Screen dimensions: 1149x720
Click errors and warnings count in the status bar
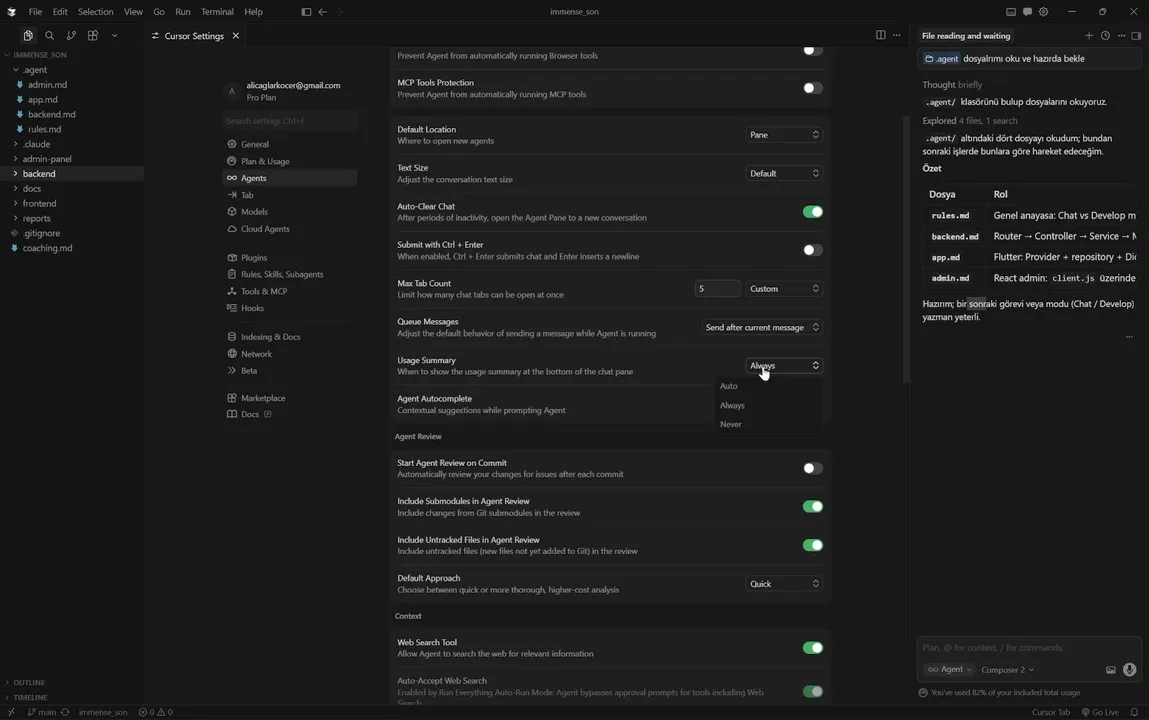[x=155, y=712]
